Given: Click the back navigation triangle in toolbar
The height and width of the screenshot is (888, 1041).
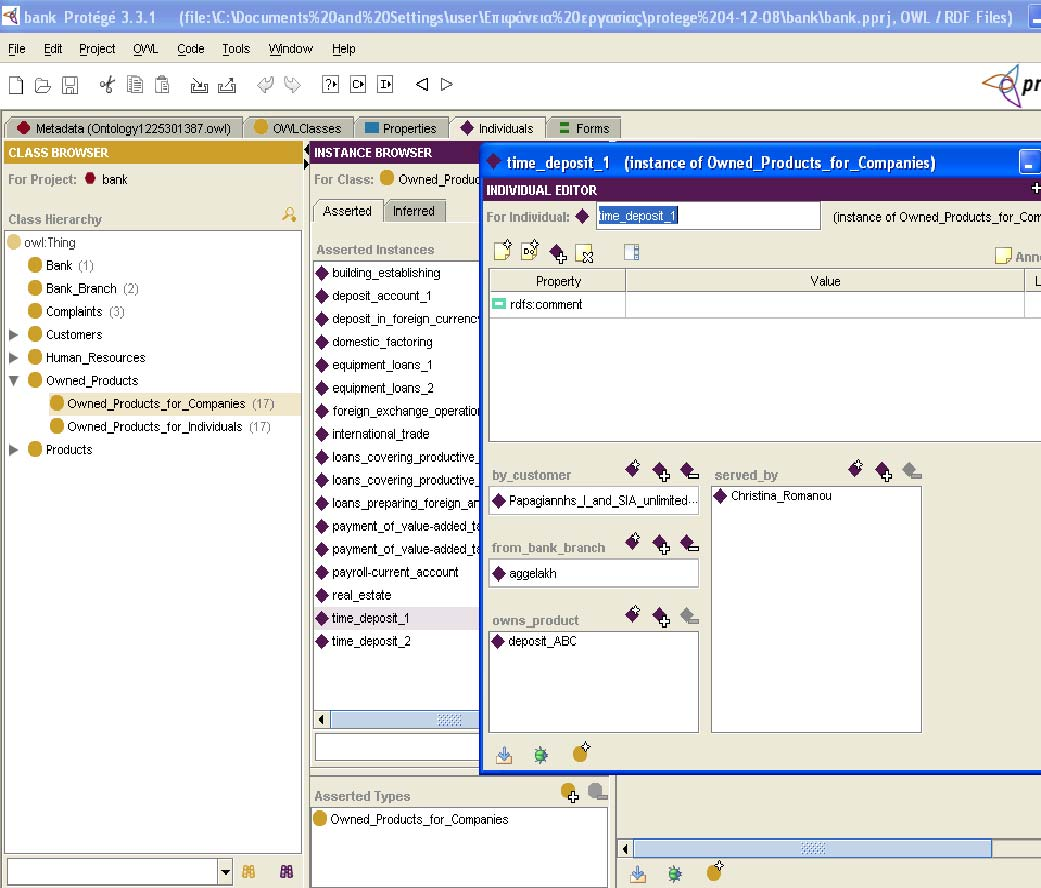Looking at the screenshot, I should (422, 84).
